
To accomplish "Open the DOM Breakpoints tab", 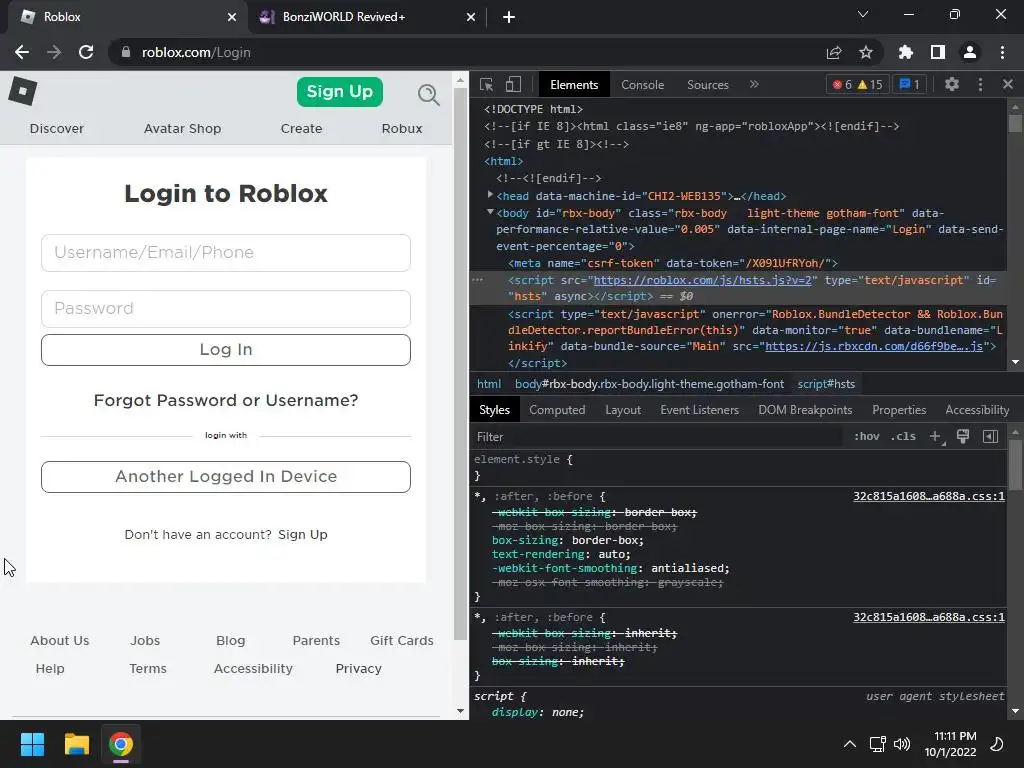I will pyautogui.click(x=805, y=410).
